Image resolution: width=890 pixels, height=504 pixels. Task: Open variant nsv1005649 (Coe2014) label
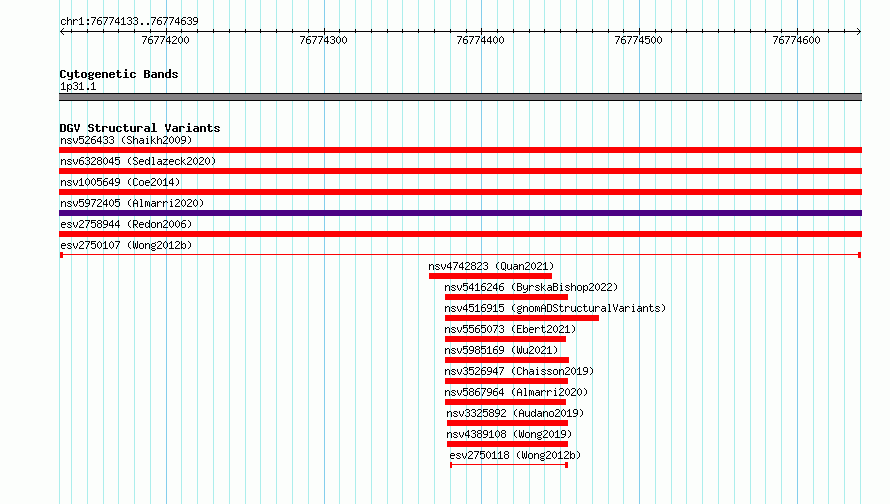click(x=120, y=182)
